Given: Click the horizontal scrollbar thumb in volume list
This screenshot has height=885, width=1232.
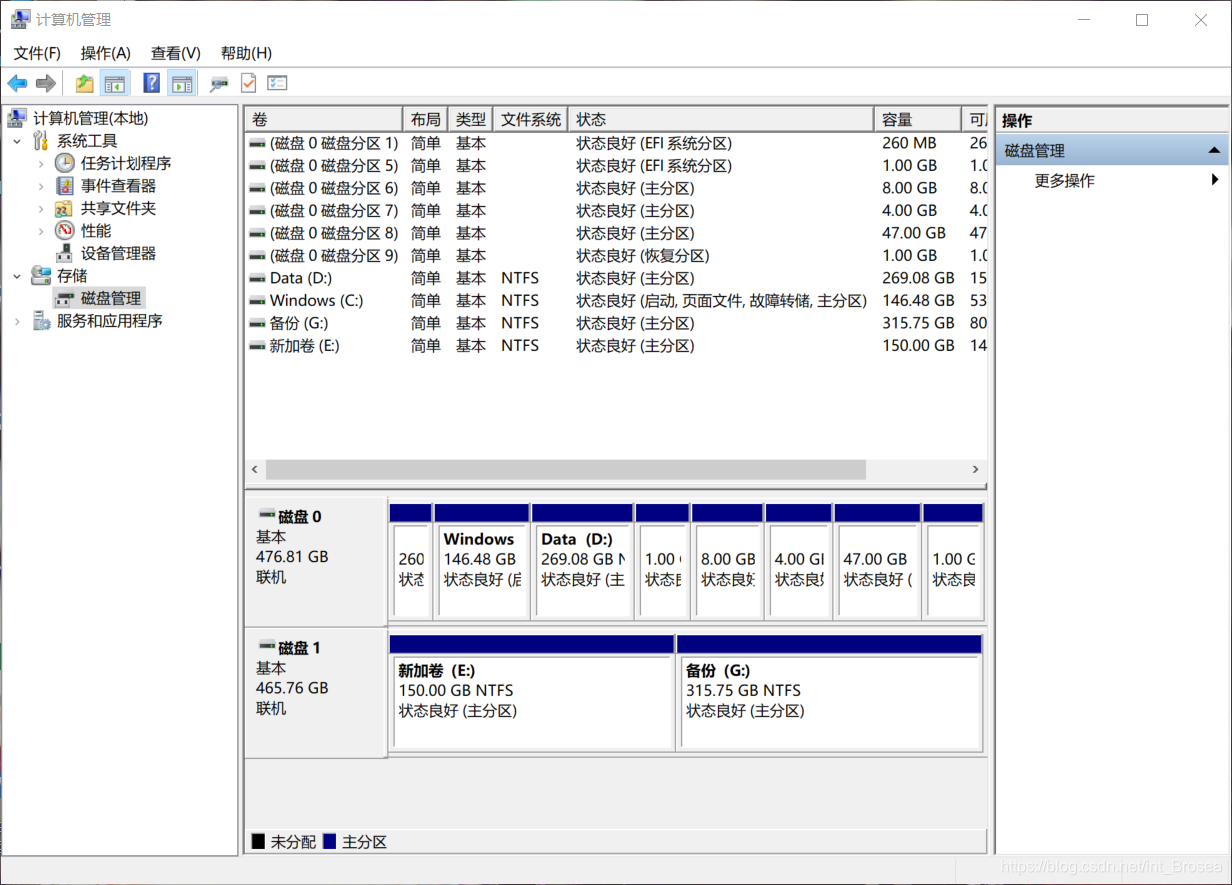Looking at the screenshot, I should [x=565, y=469].
